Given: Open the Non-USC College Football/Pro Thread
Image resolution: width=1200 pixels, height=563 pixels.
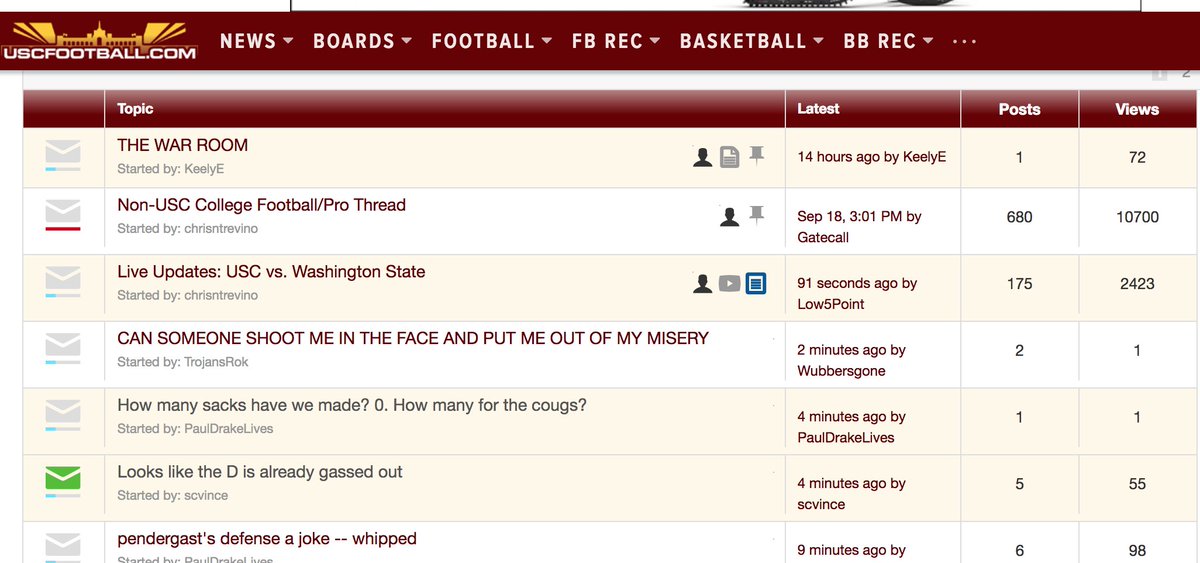Looking at the screenshot, I should click(x=261, y=205).
